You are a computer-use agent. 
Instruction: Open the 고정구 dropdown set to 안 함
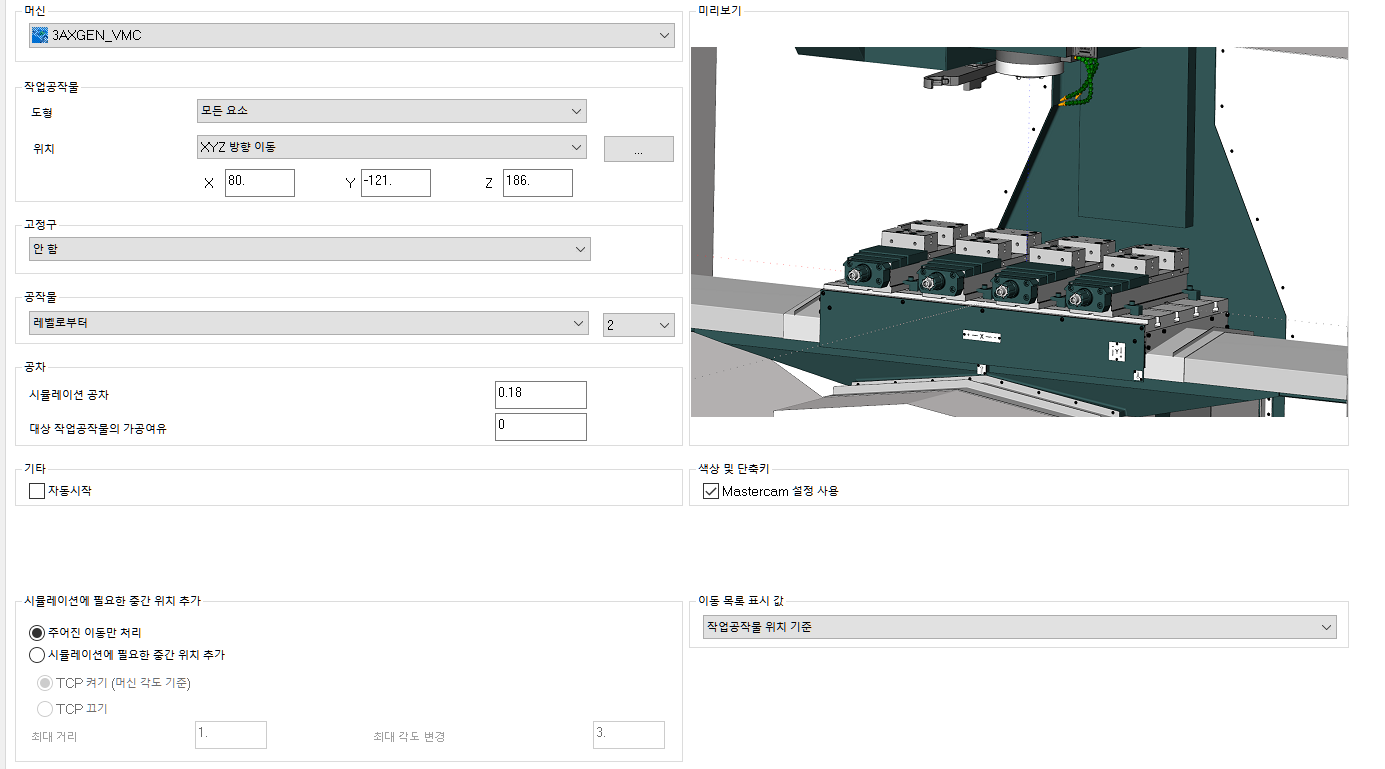click(x=310, y=249)
